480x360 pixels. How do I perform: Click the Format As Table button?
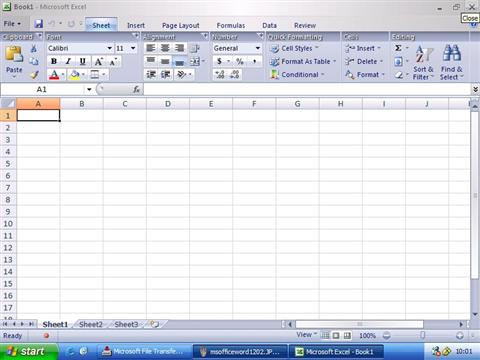[303, 62]
